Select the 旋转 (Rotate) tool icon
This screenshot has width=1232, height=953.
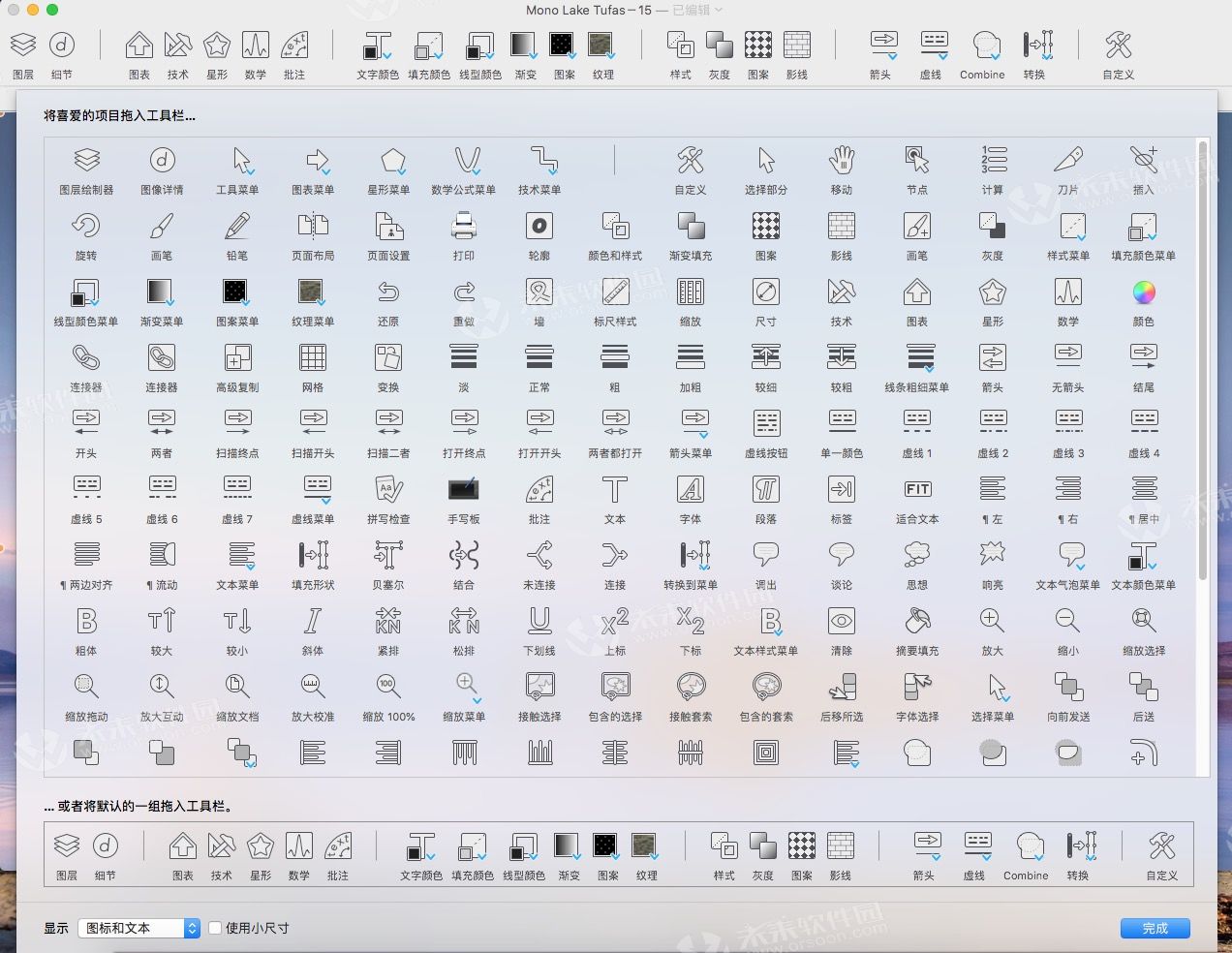click(86, 228)
